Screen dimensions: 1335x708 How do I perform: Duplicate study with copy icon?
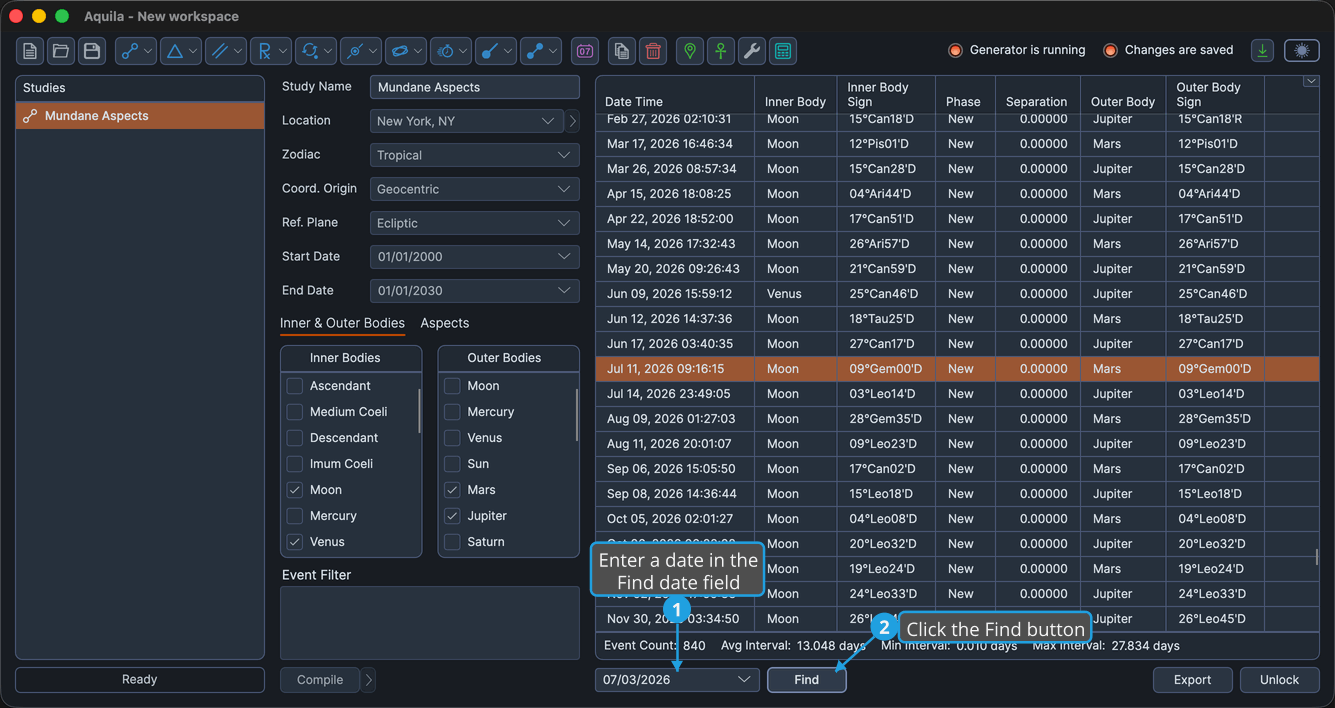tap(622, 51)
